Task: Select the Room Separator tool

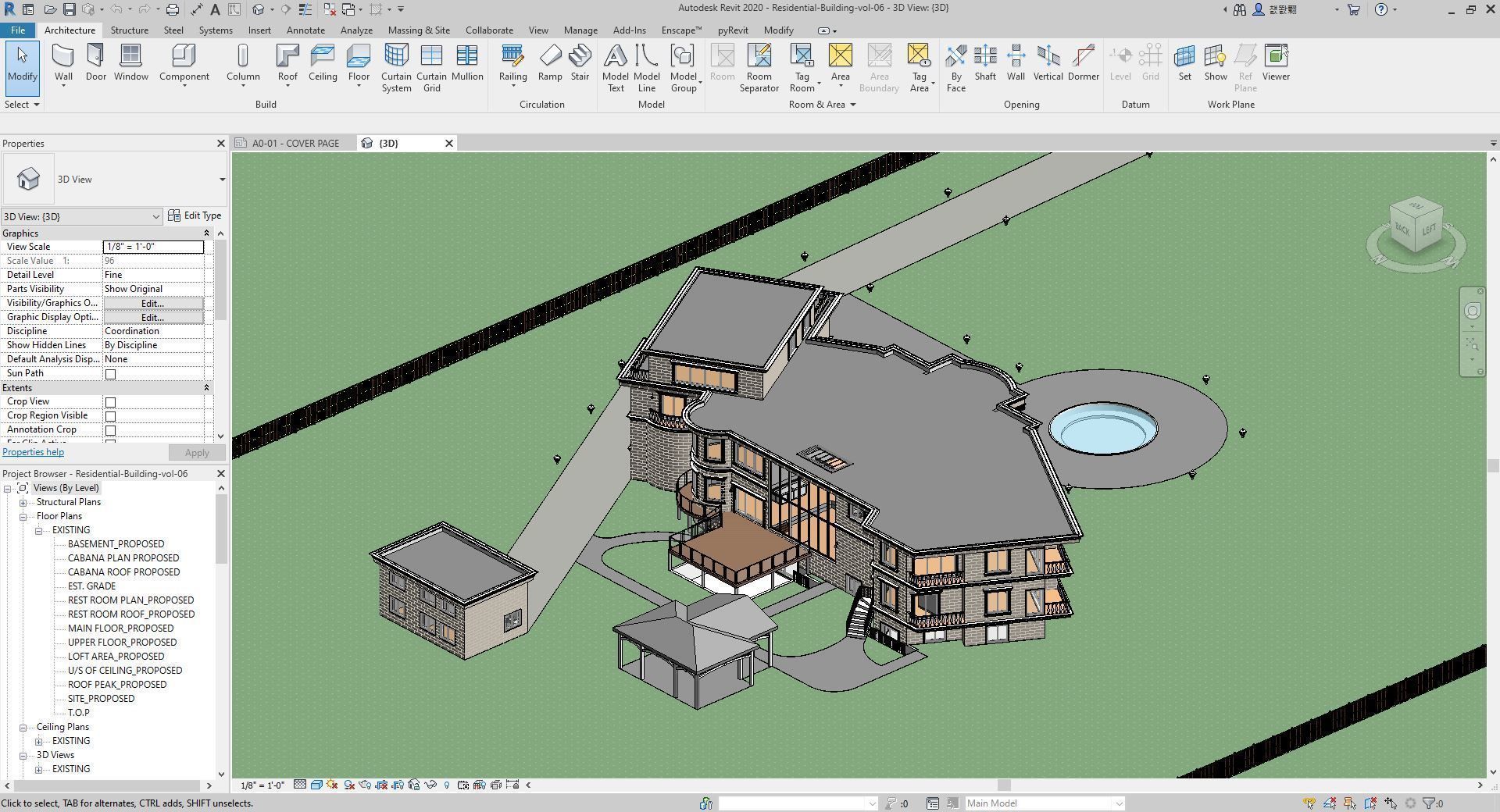Action: [759, 68]
